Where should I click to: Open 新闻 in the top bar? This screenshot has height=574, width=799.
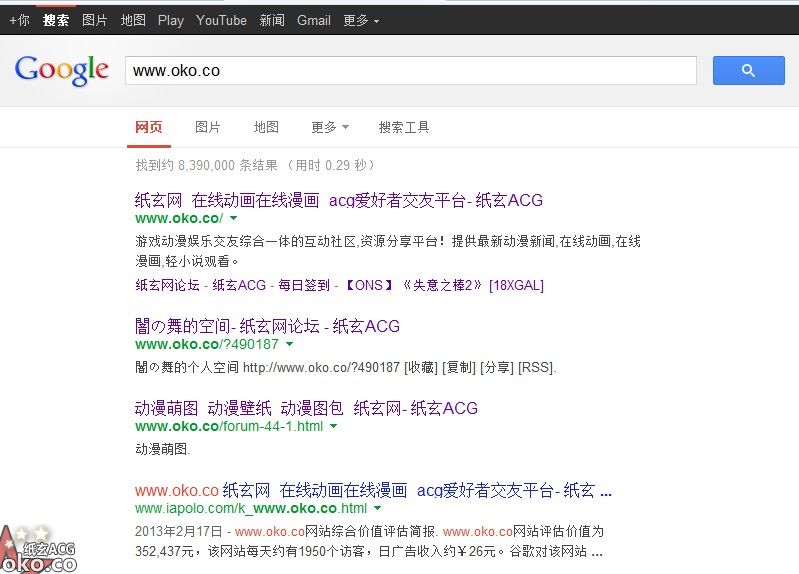point(272,20)
